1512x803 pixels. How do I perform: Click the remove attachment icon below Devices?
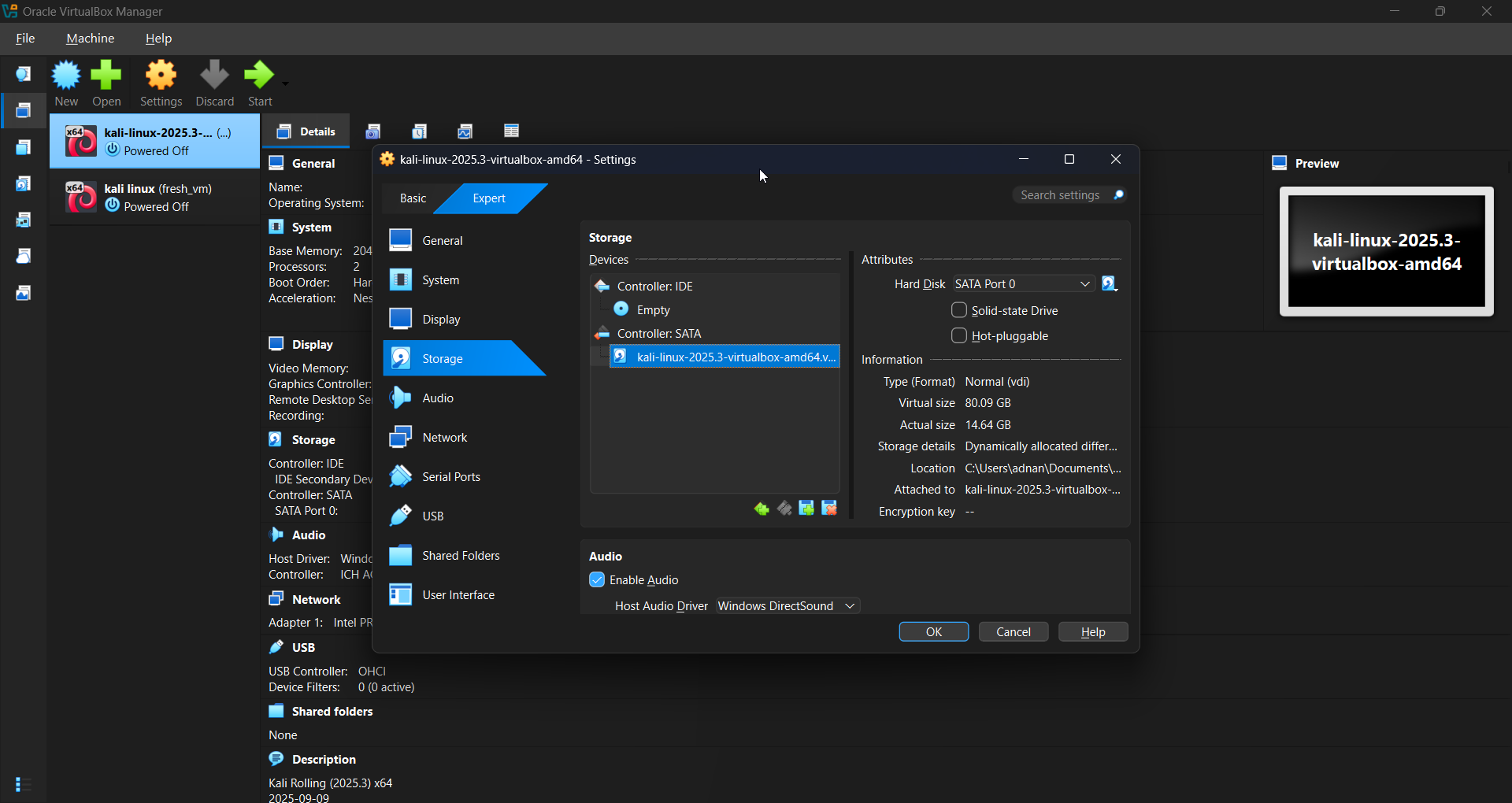(x=829, y=509)
